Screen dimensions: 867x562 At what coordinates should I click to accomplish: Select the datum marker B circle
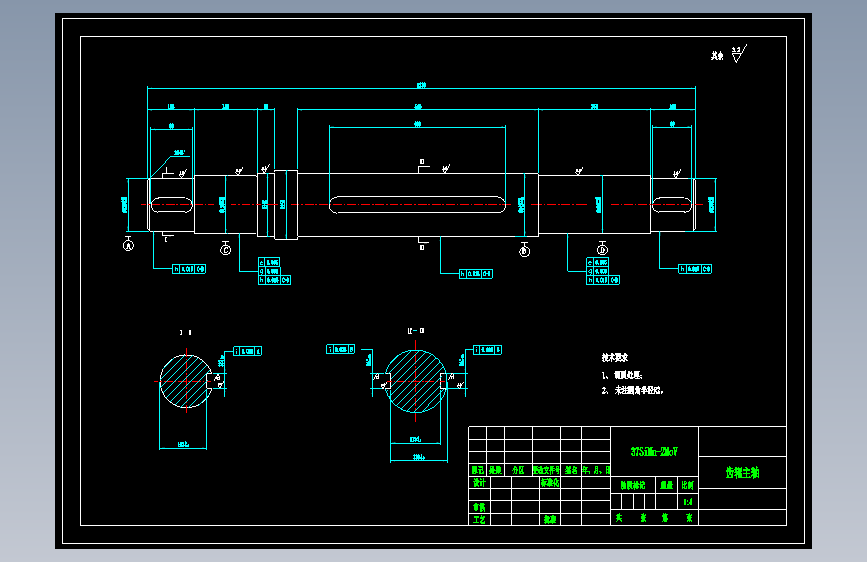click(525, 251)
